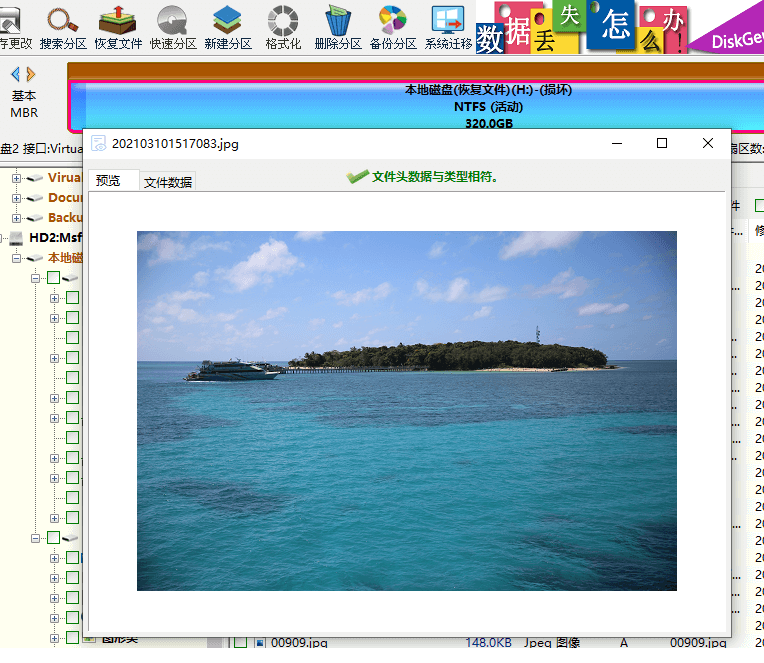Image resolution: width=764 pixels, height=663 pixels.
Task: Toggle the checkbox at top of right file list
Action: (x=759, y=205)
